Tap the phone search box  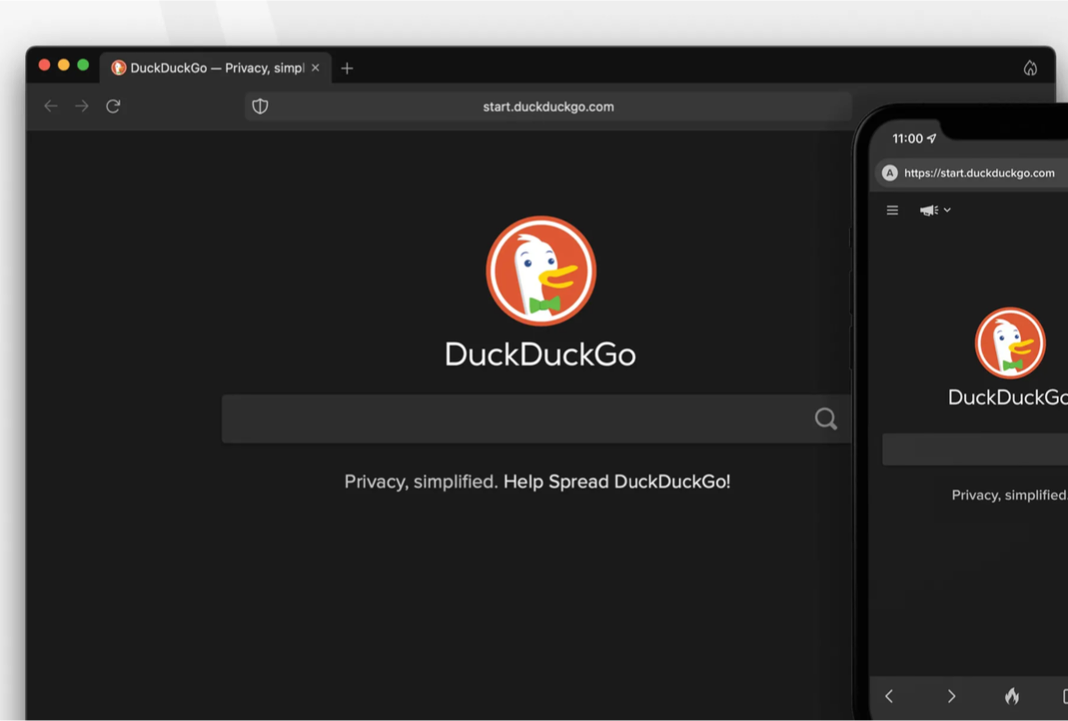click(x=975, y=449)
